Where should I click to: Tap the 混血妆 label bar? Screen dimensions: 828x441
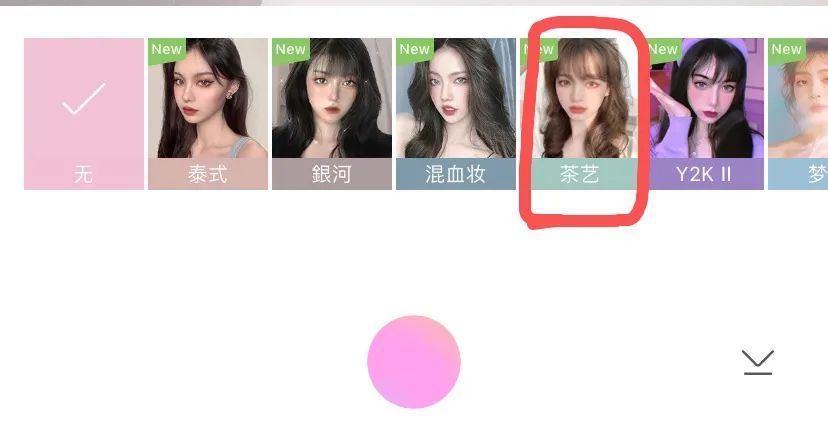click(456, 174)
